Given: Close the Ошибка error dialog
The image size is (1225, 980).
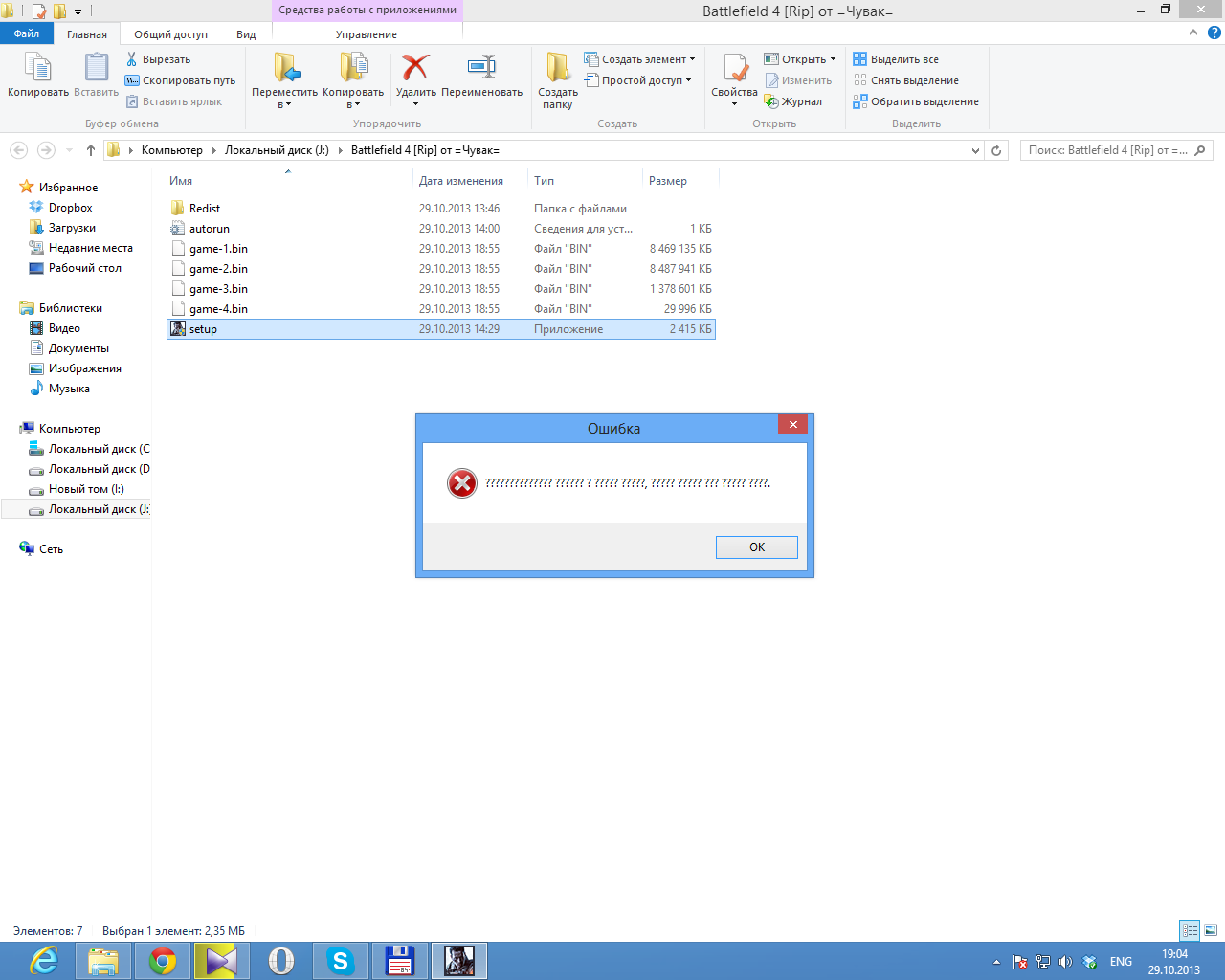Looking at the screenshot, I should 792,424.
